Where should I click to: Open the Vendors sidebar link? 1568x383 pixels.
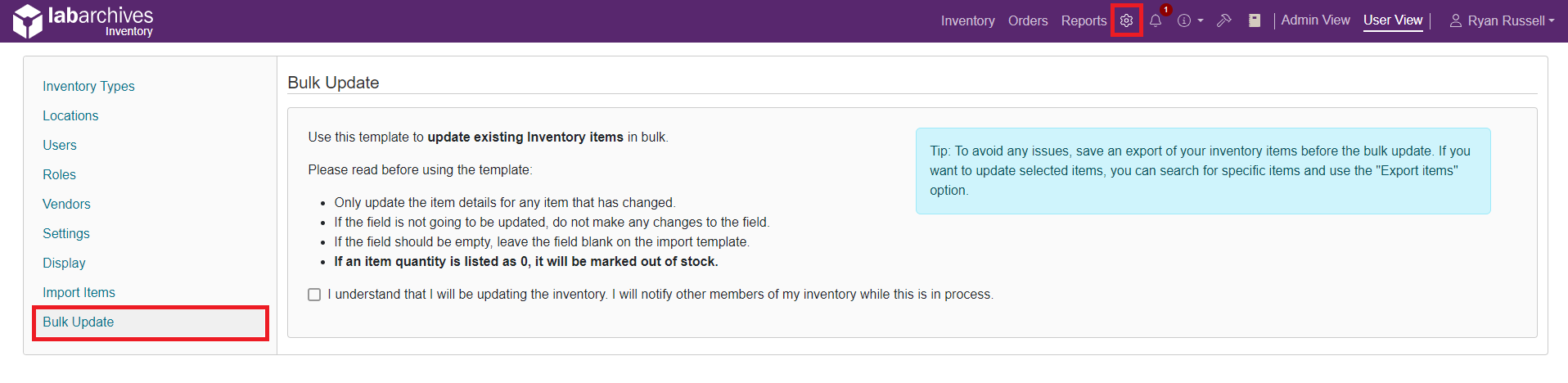tap(66, 205)
